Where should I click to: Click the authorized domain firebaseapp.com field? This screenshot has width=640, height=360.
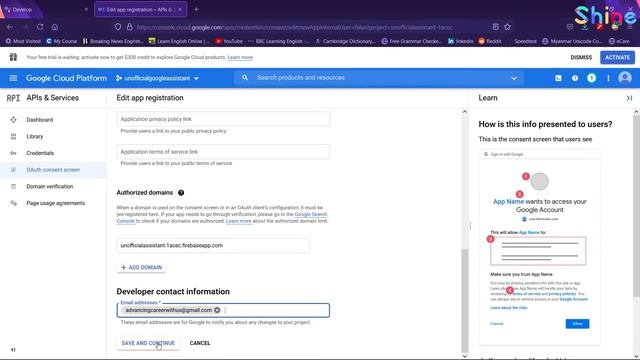click(213, 245)
